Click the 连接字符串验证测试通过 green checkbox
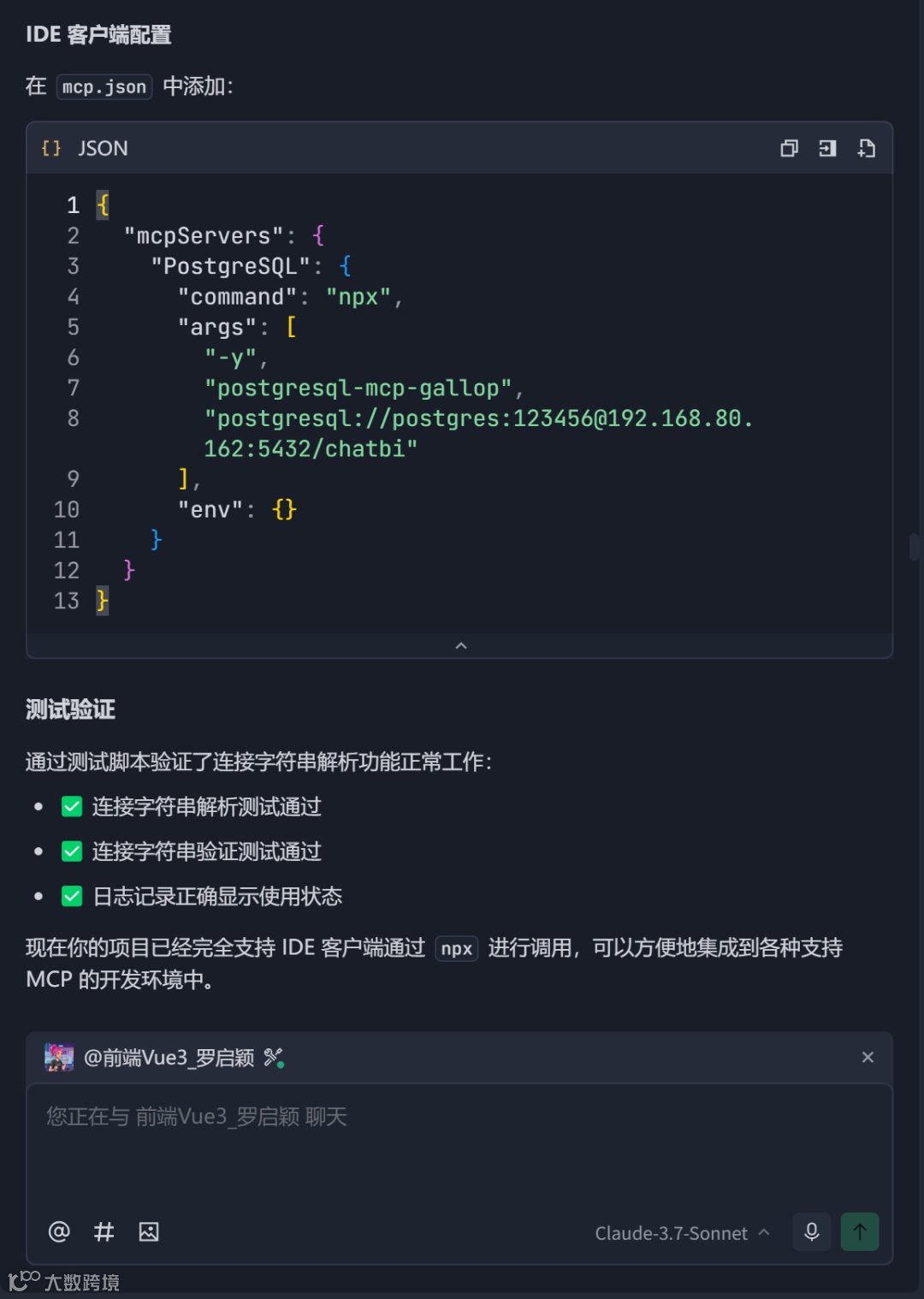The image size is (924, 1299). click(72, 851)
